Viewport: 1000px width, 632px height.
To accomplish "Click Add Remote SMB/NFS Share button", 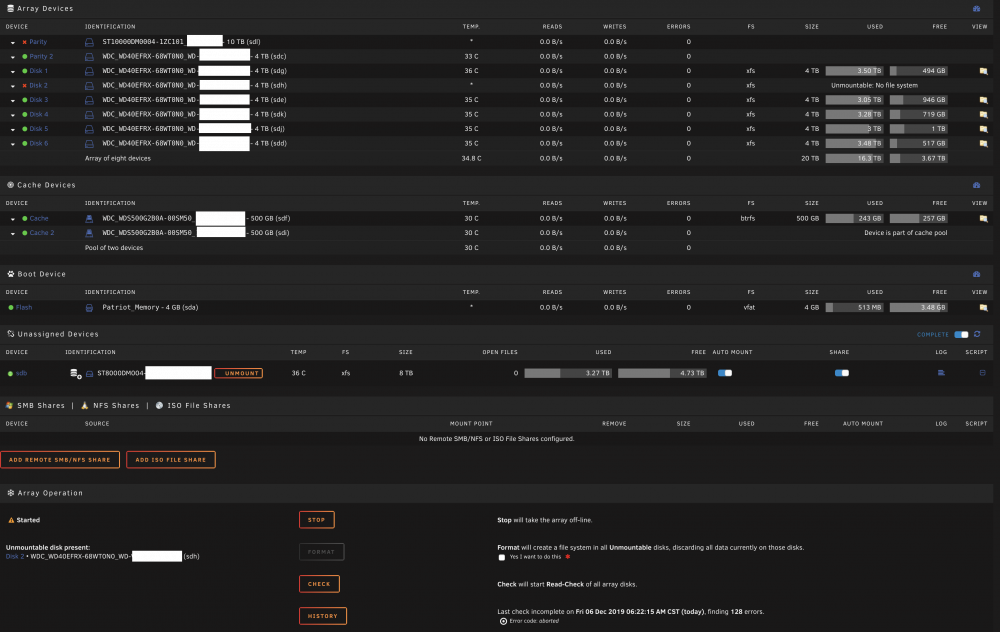I will (x=60, y=460).
